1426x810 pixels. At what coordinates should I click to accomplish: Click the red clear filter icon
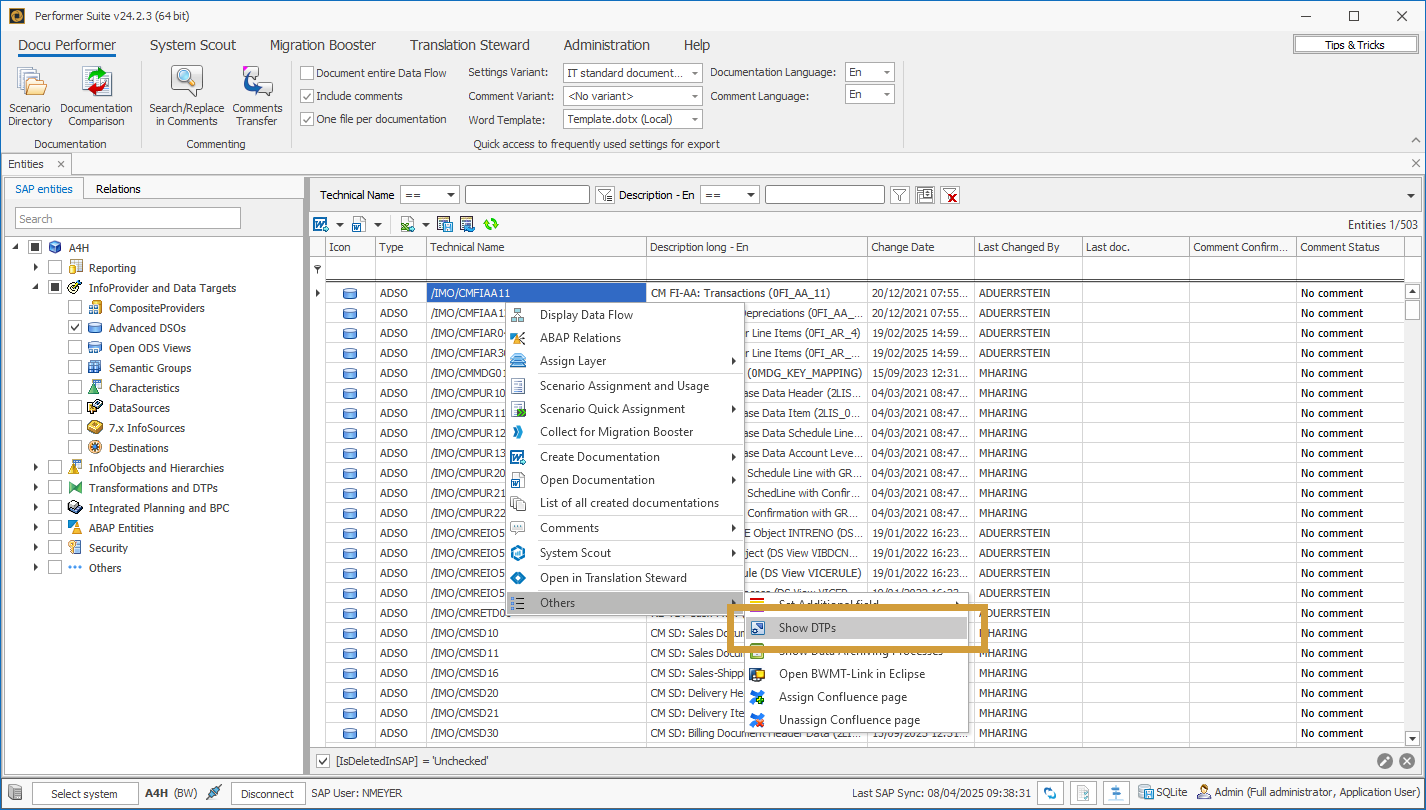[x=951, y=195]
